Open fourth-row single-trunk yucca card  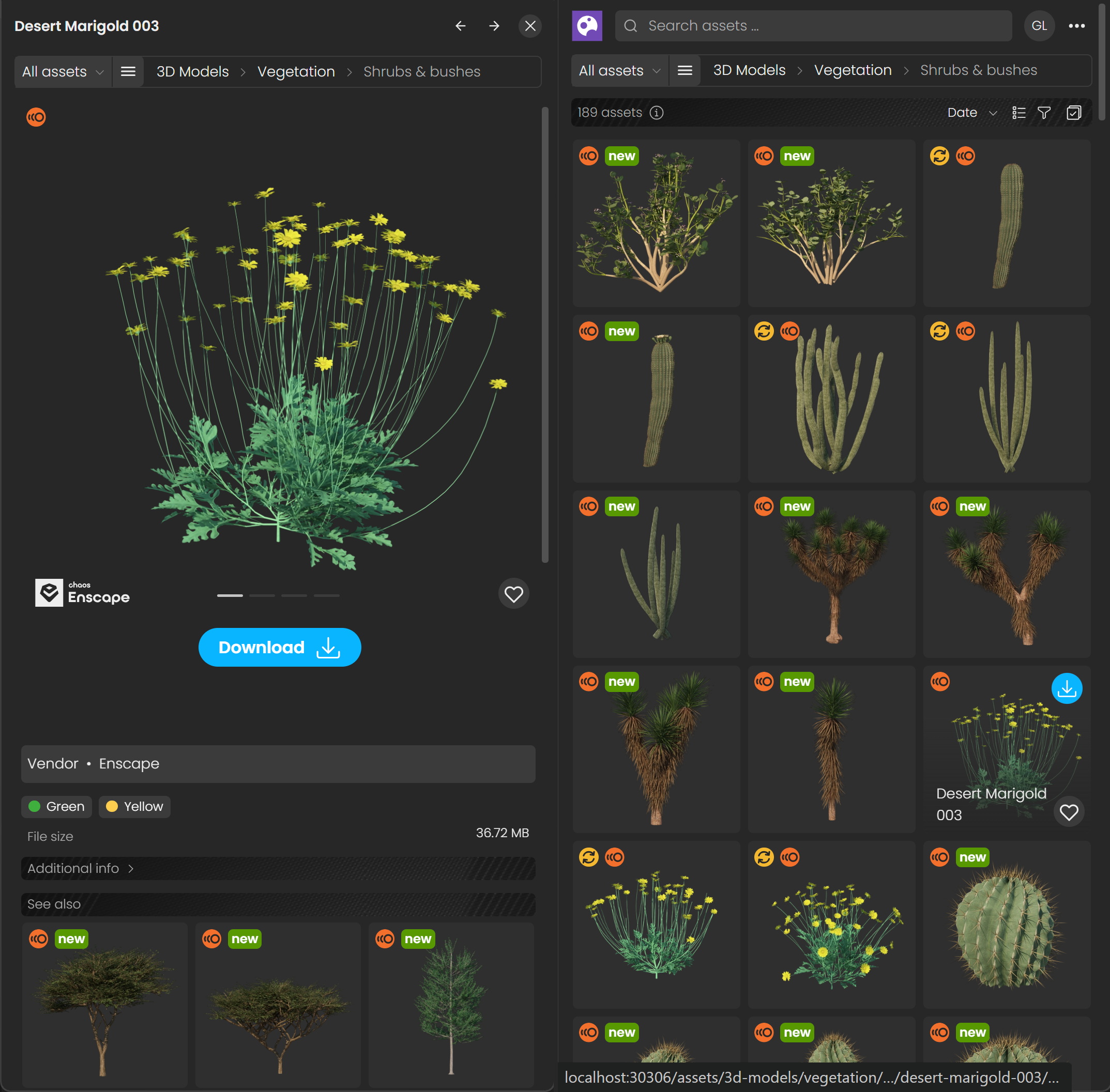[x=831, y=749]
